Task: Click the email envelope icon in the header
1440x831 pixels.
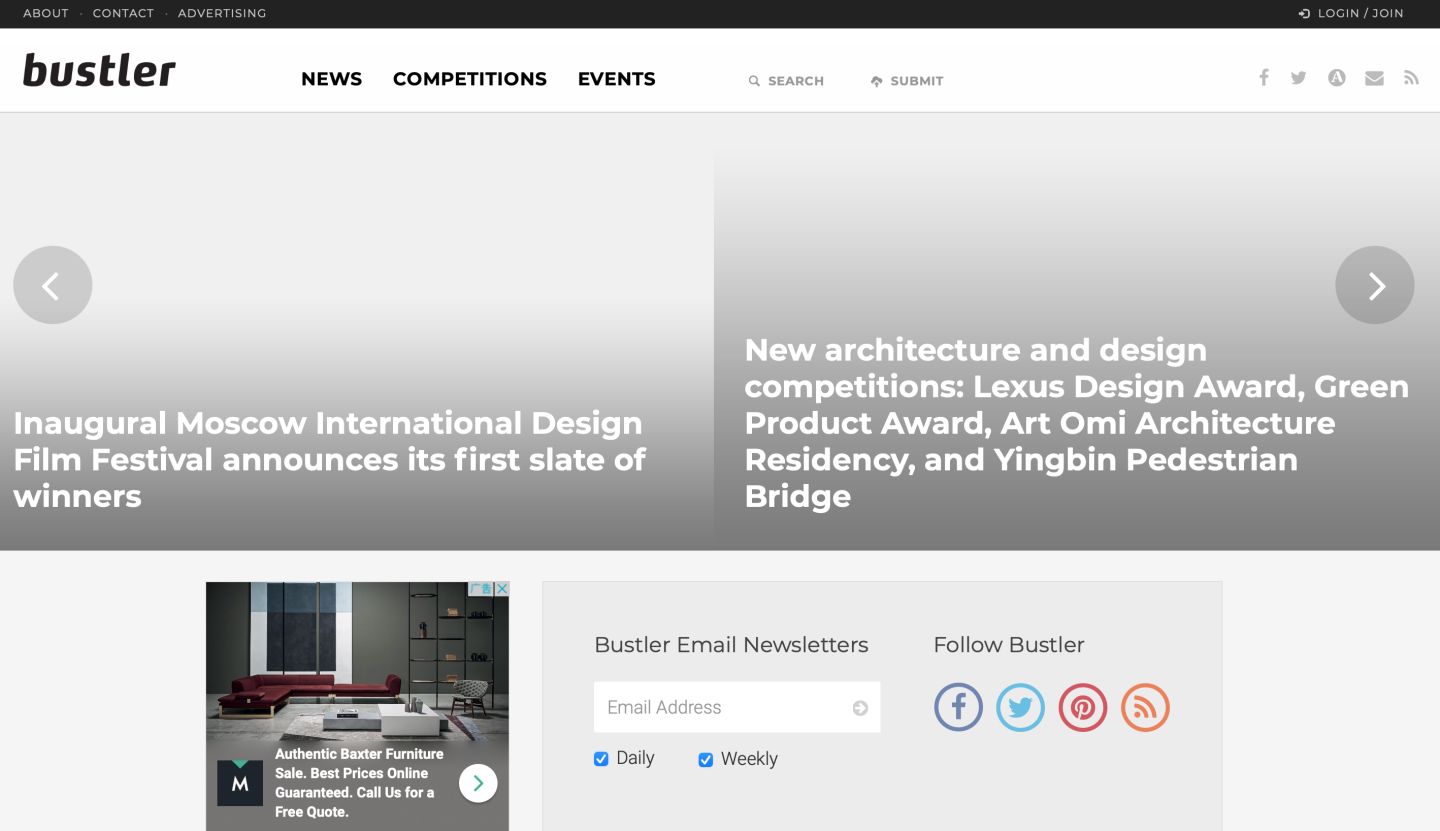Action: pos(1375,78)
